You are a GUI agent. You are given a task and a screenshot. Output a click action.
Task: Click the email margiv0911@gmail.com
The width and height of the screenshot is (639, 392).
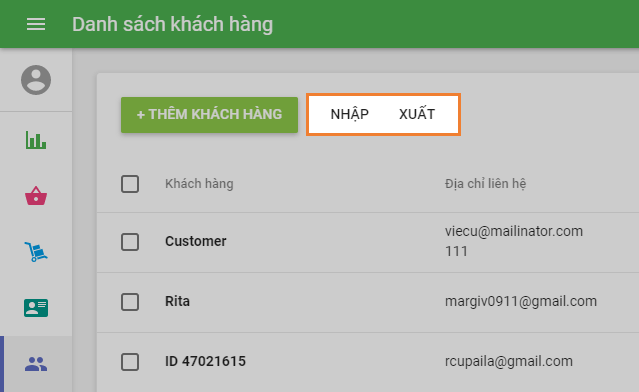coord(521,301)
